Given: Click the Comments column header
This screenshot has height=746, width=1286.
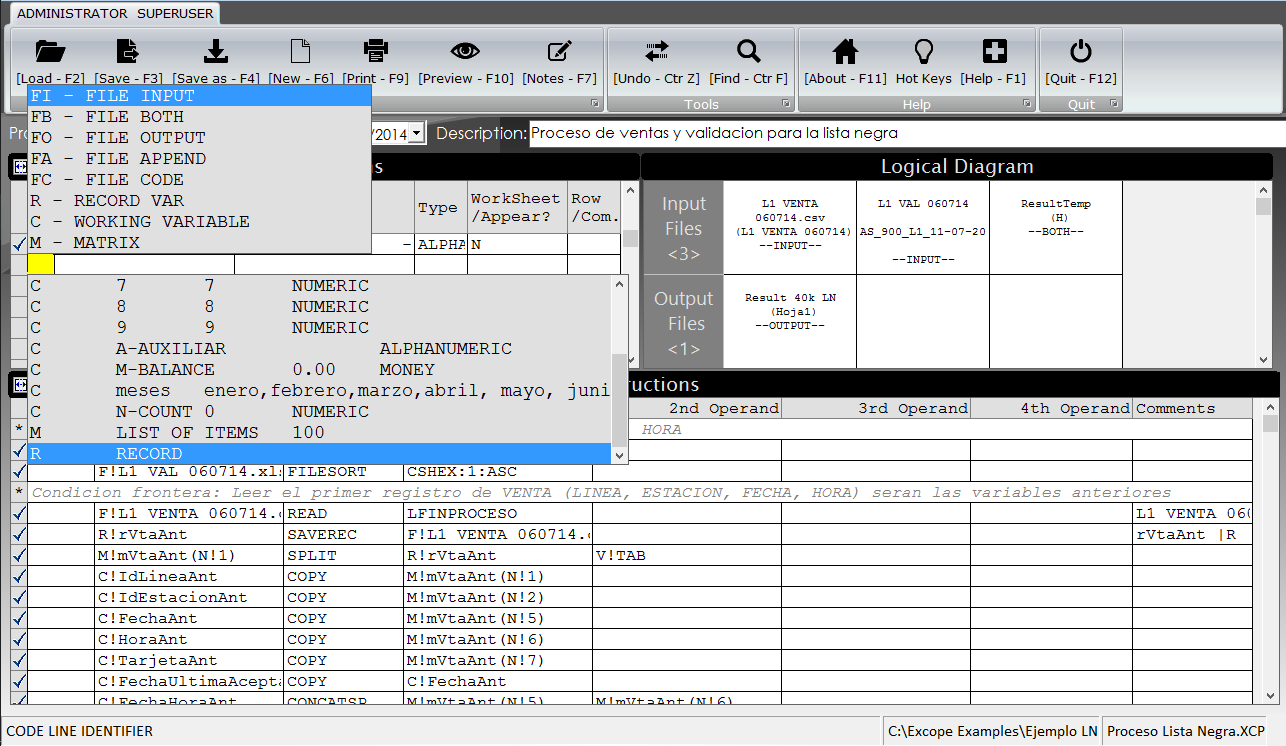Looking at the screenshot, I should pos(1192,408).
